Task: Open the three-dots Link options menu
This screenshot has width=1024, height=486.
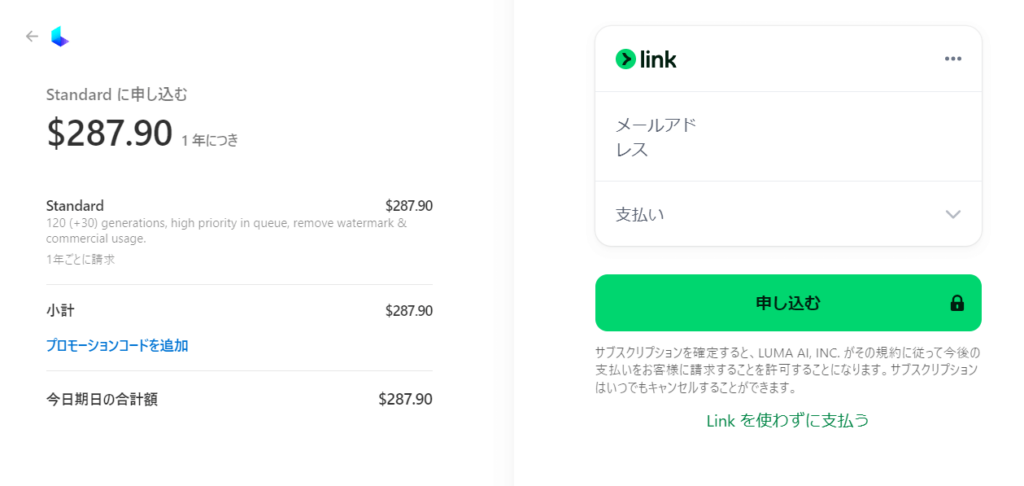Action: [x=953, y=59]
